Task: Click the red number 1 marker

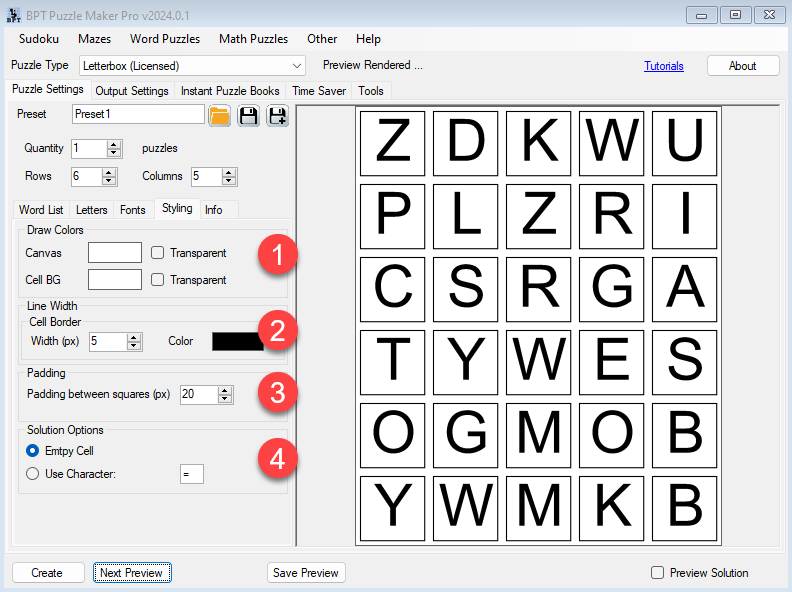Action: (x=275, y=257)
